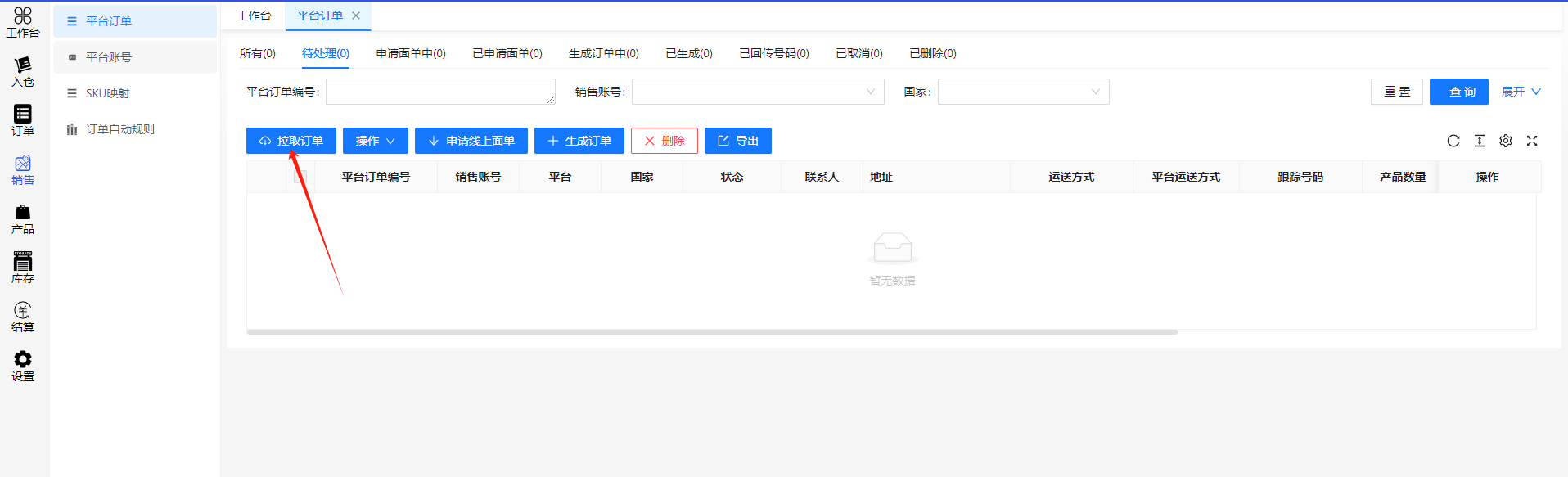Tick the select-all checkbox in table header

(x=300, y=177)
